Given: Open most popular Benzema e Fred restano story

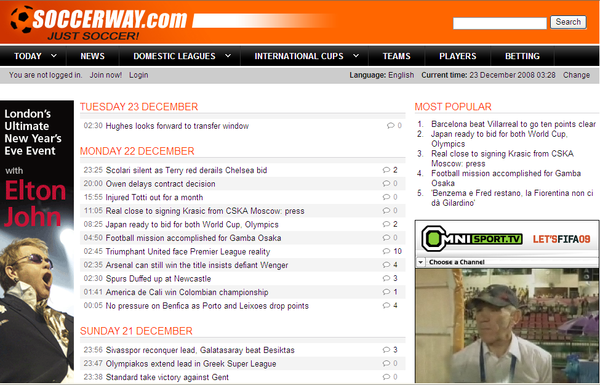Looking at the screenshot, I should 512,198.
